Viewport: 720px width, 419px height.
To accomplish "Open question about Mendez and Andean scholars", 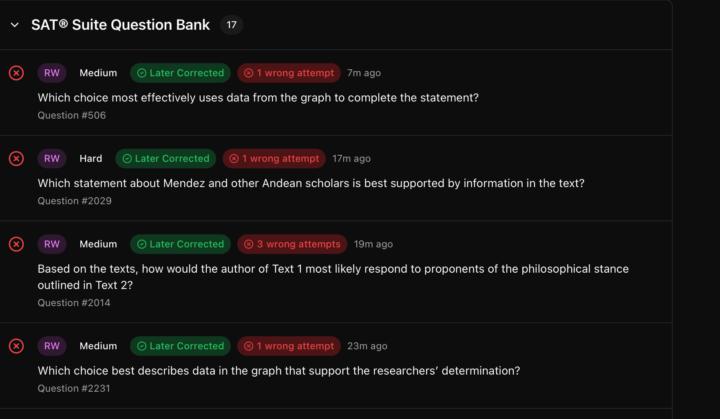I will pyautogui.click(x=311, y=183).
